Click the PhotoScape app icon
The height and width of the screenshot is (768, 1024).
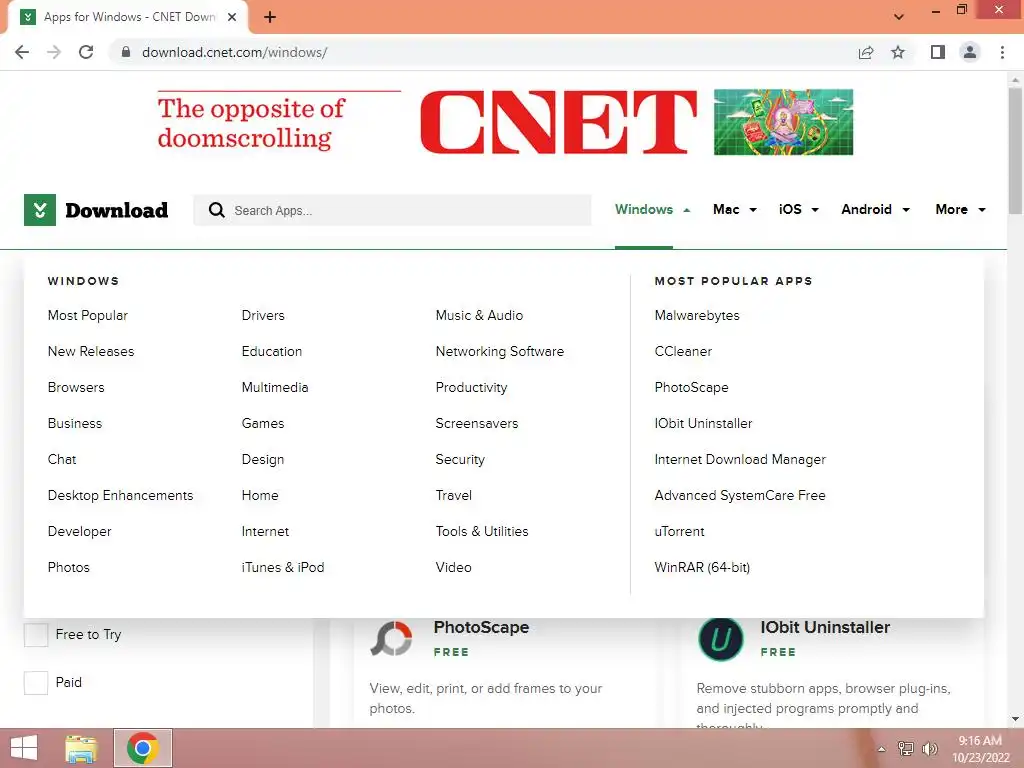tap(391, 638)
